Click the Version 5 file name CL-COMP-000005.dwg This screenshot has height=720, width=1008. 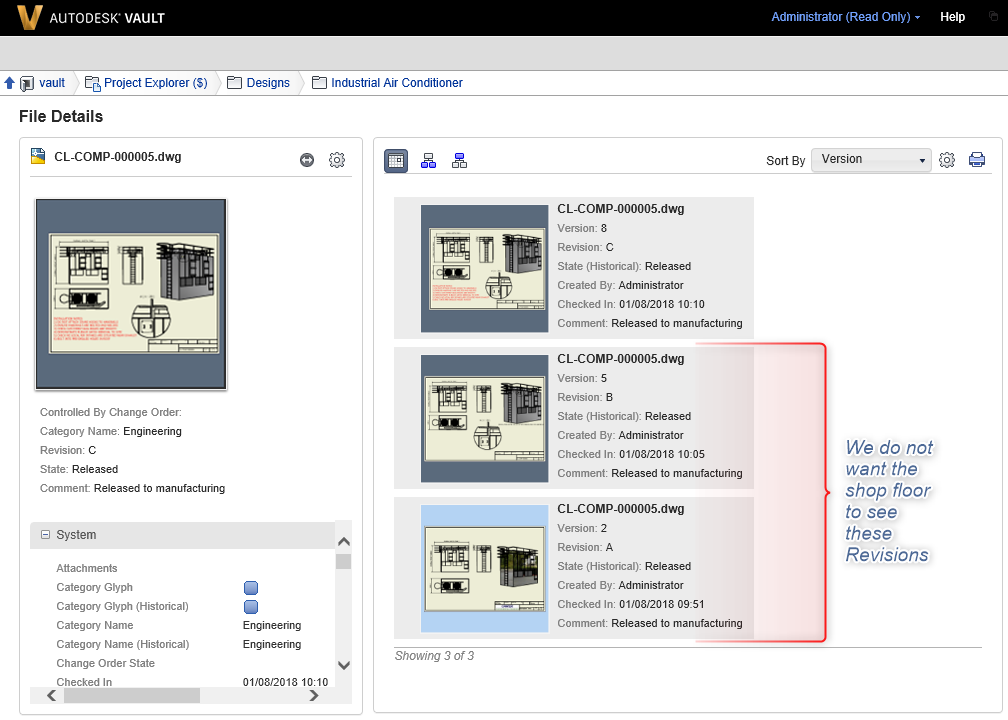point(620,359)
